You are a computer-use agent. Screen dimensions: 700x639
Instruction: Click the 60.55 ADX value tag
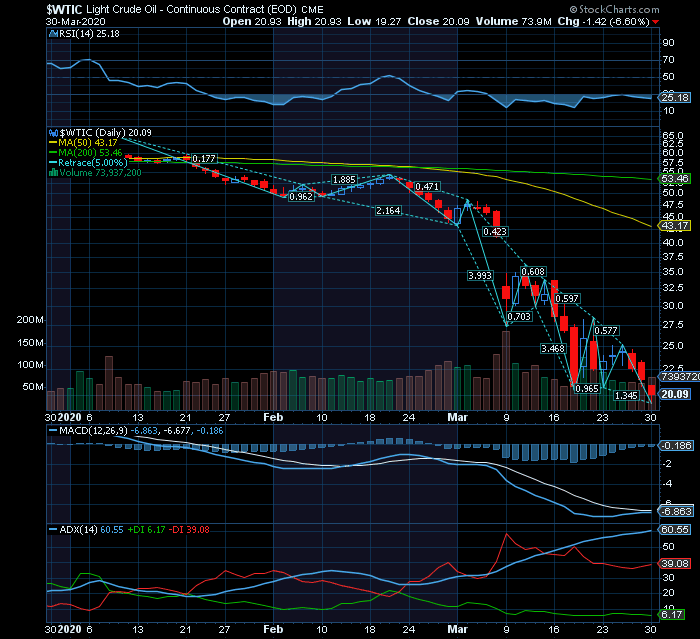click(x=675, y=530)
